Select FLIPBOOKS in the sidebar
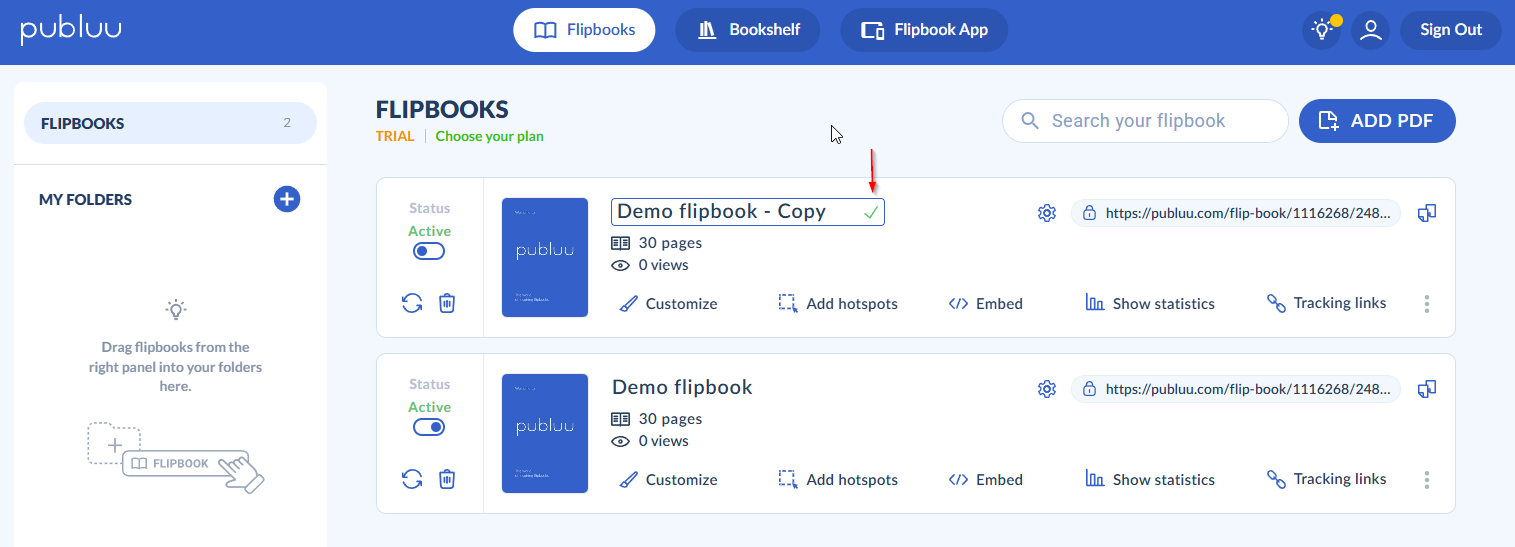This screenshot has width=1515, height=547. pos(170,123)
